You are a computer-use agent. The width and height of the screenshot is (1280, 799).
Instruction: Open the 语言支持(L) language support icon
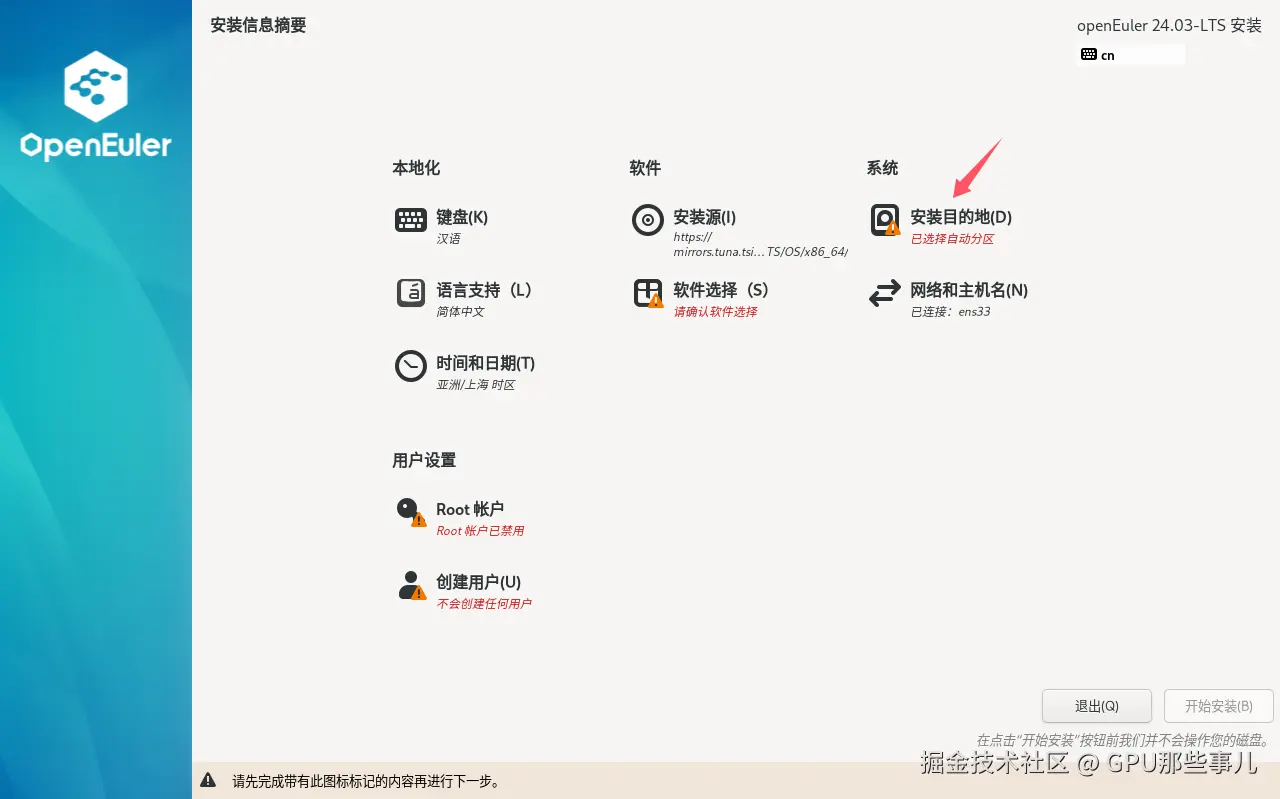[x=410, y=292]
